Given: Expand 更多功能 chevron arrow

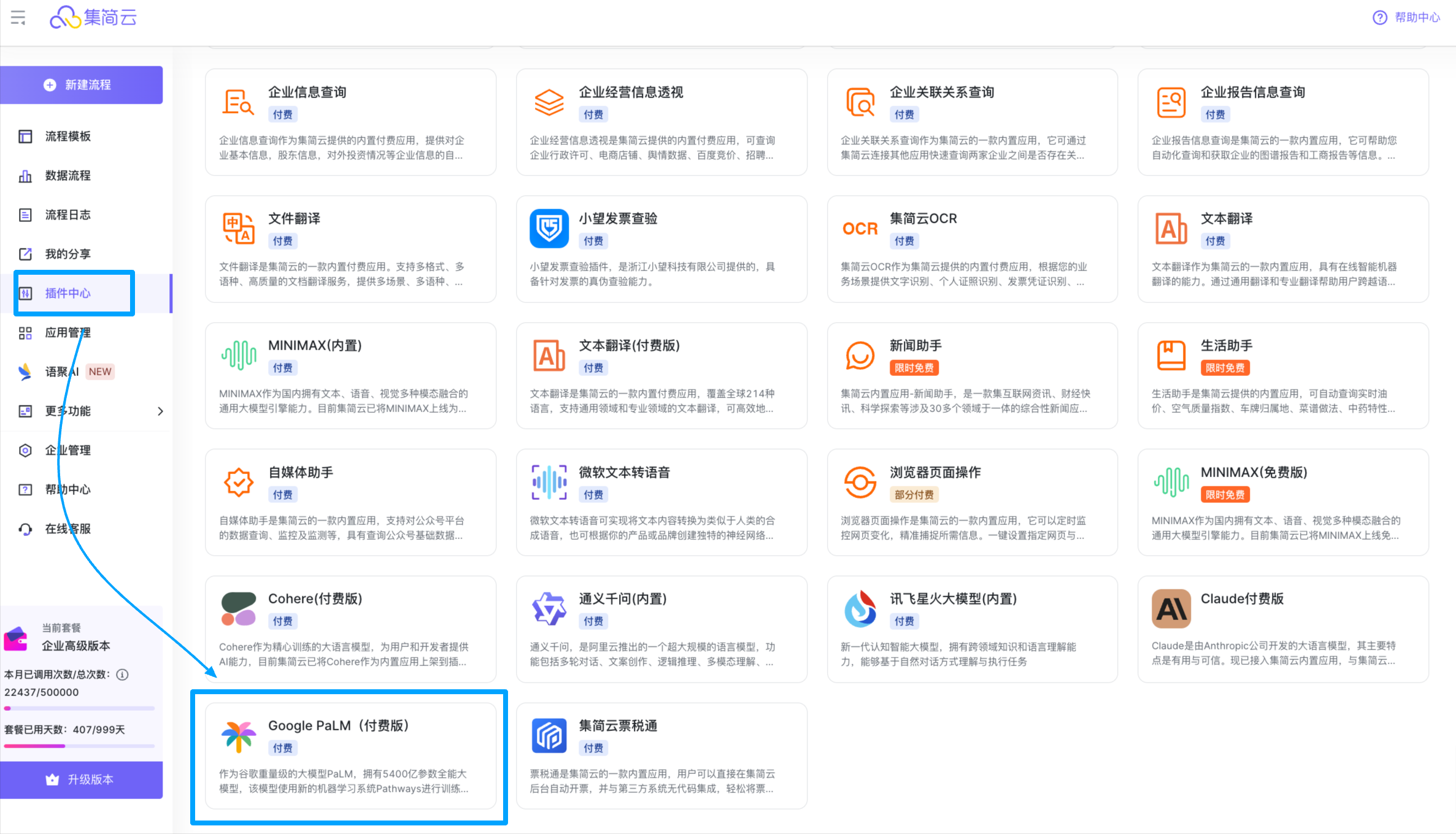Looking at the screenshot, I should coord(160,411).
